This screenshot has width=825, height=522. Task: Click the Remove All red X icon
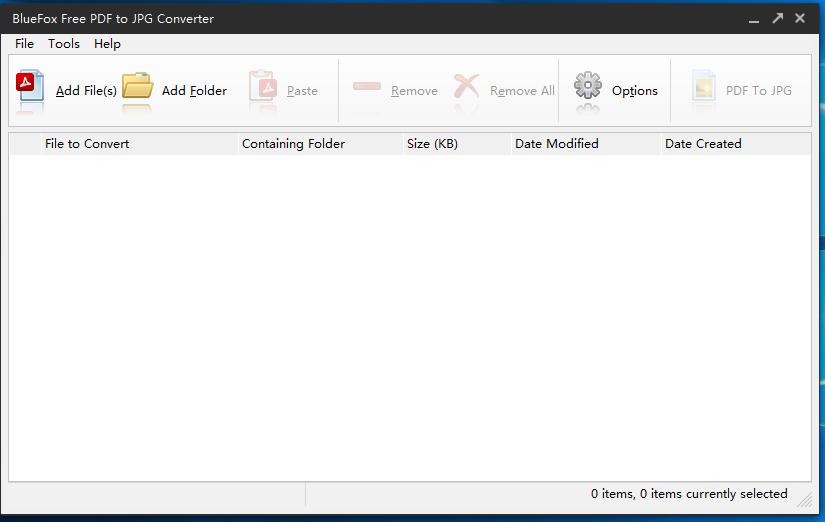466,88
